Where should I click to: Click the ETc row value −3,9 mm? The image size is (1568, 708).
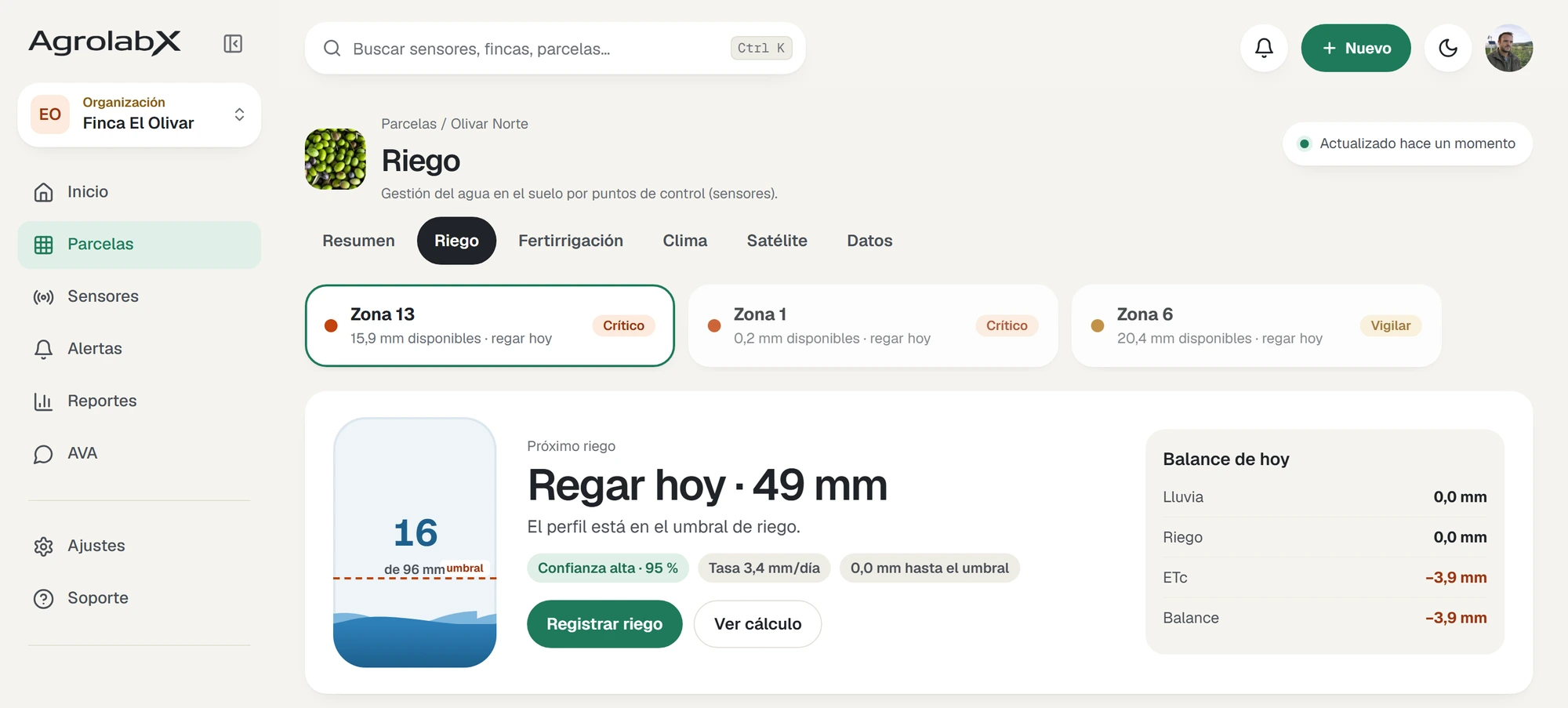(1456, 578)
